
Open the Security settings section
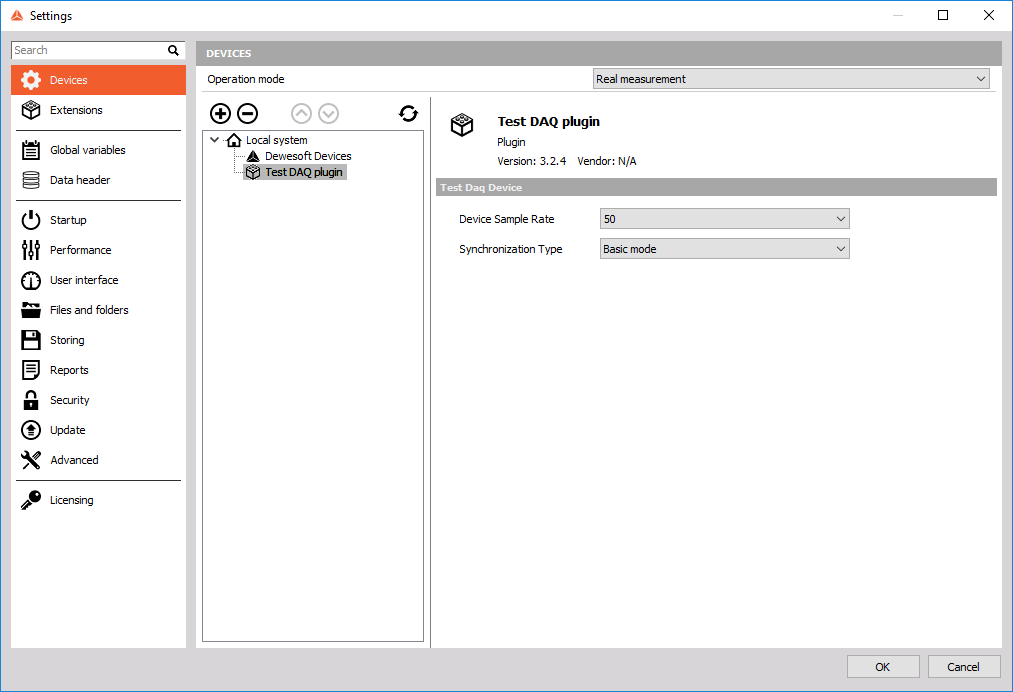(98, 400)
